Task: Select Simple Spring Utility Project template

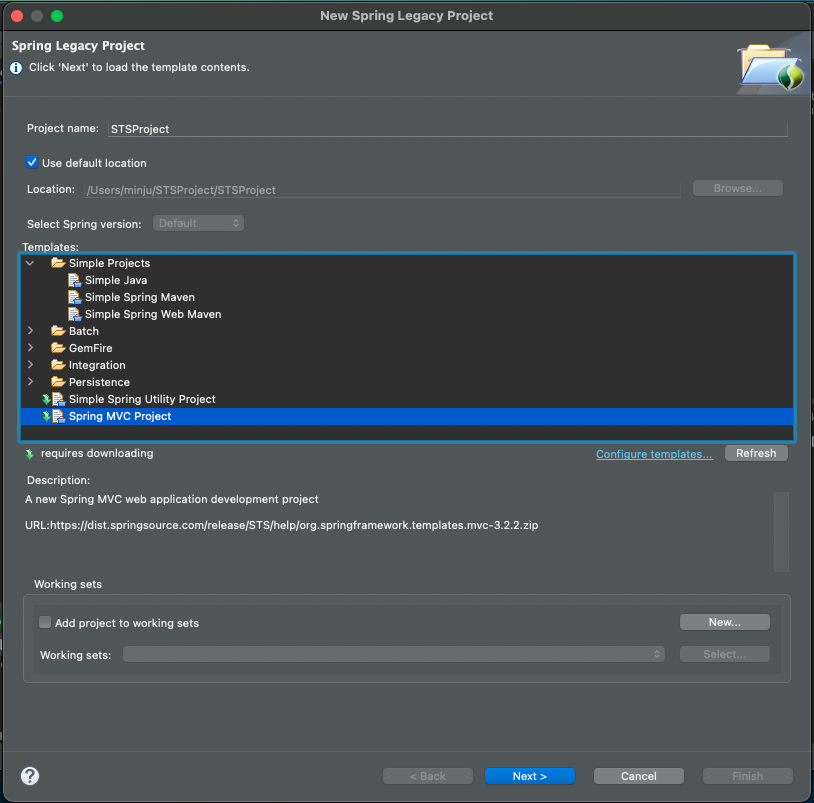Action: (x=142, y=399)
